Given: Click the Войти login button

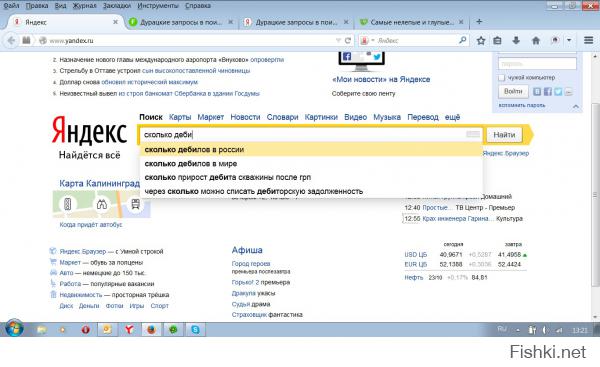Looking at the screenshot, I should tap(513, 91).
